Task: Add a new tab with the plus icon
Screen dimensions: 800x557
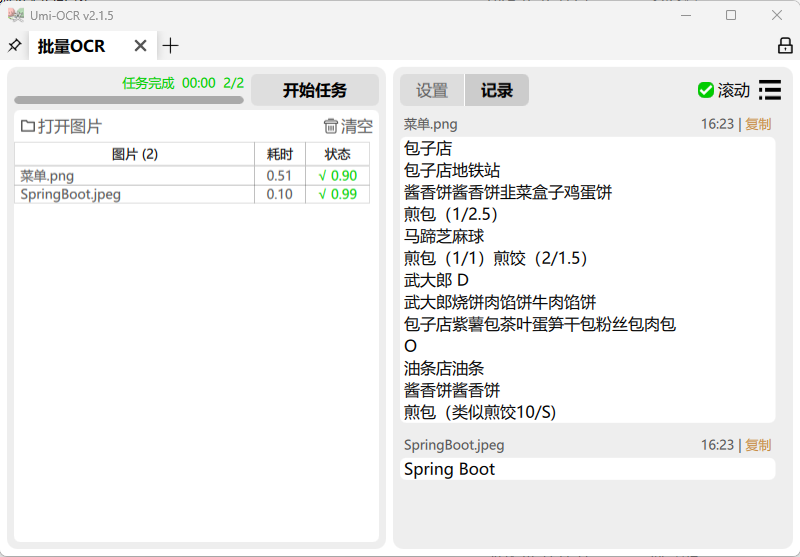Action: pyautogui.click(x=170, y=46)
